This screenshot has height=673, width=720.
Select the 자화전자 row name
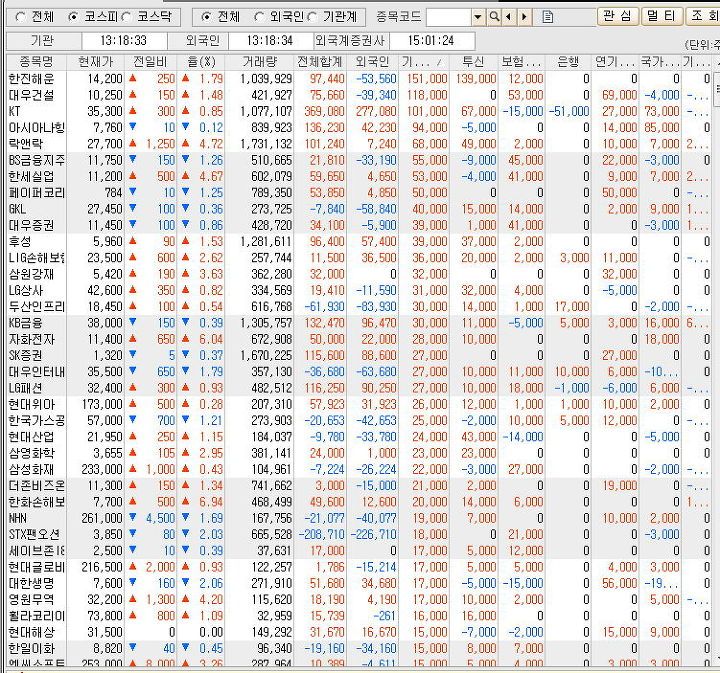(32, 339)
